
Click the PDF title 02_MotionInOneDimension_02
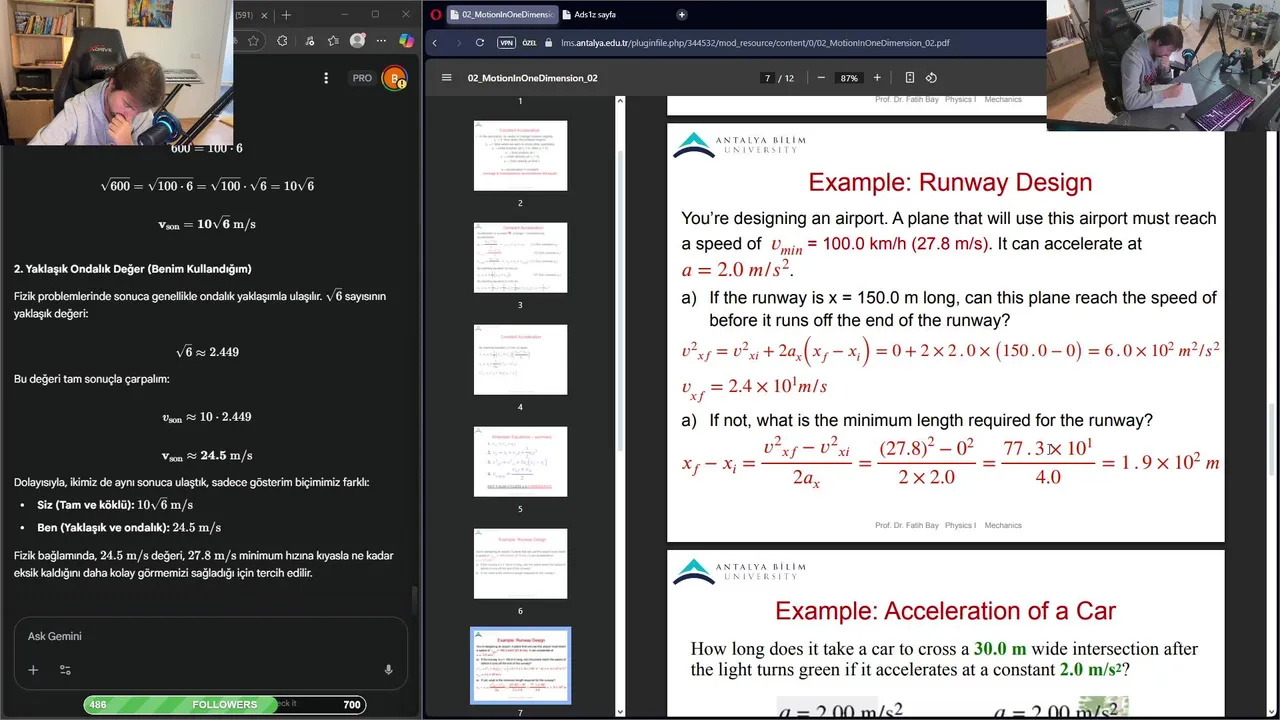tap(532, 78)
